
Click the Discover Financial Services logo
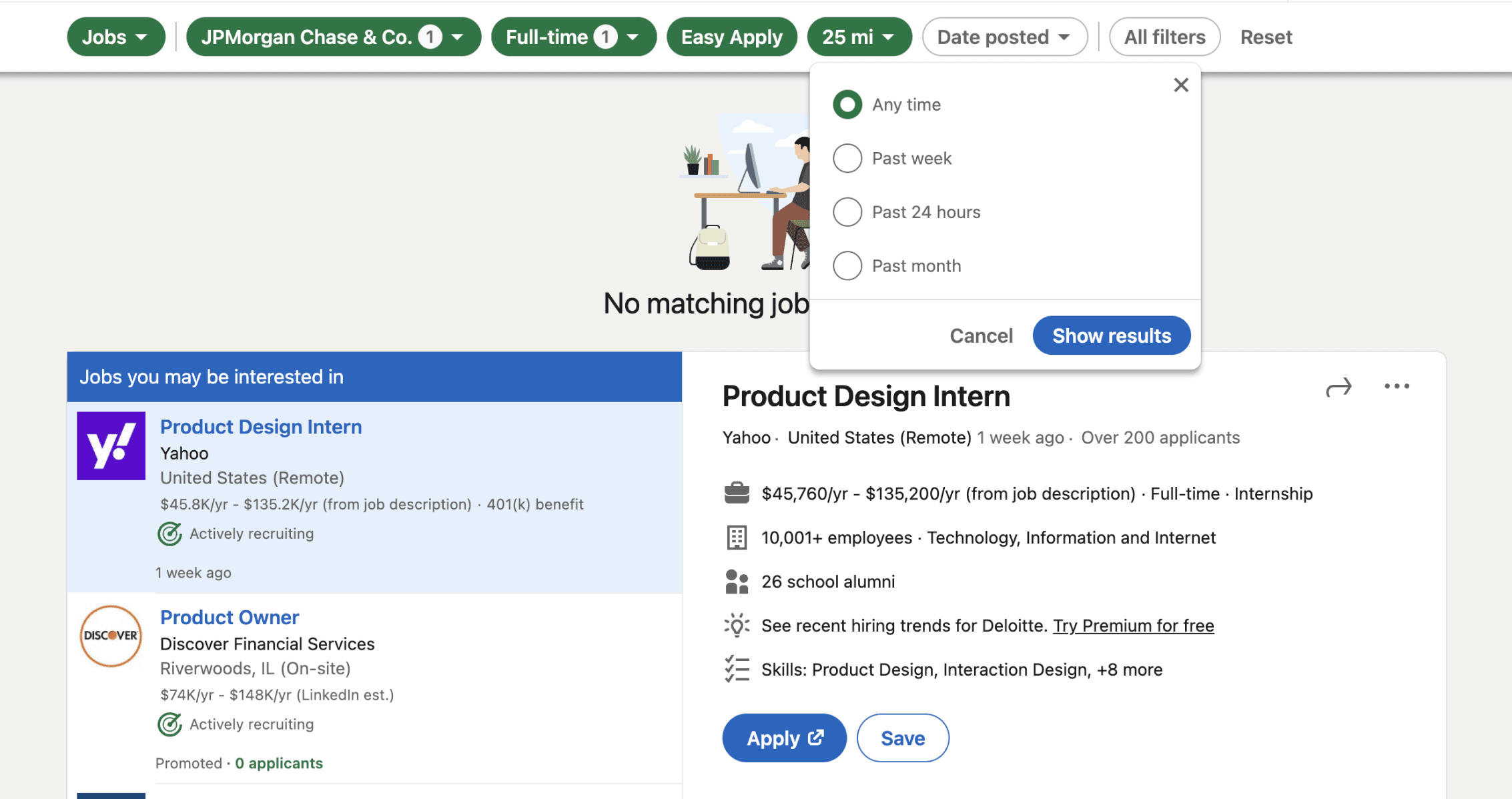111,636
